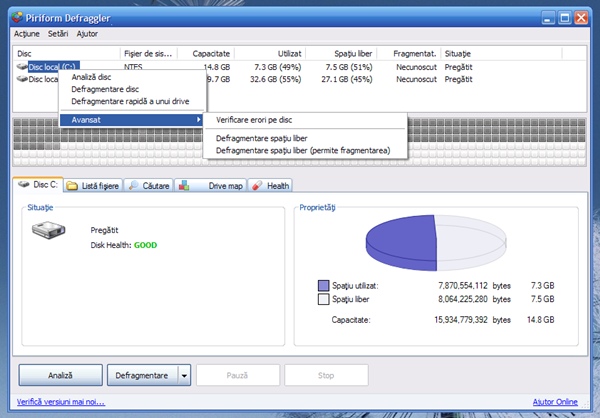
Task: Click the Analiză button
Action: pyautogui.click(x=60, y=375)
